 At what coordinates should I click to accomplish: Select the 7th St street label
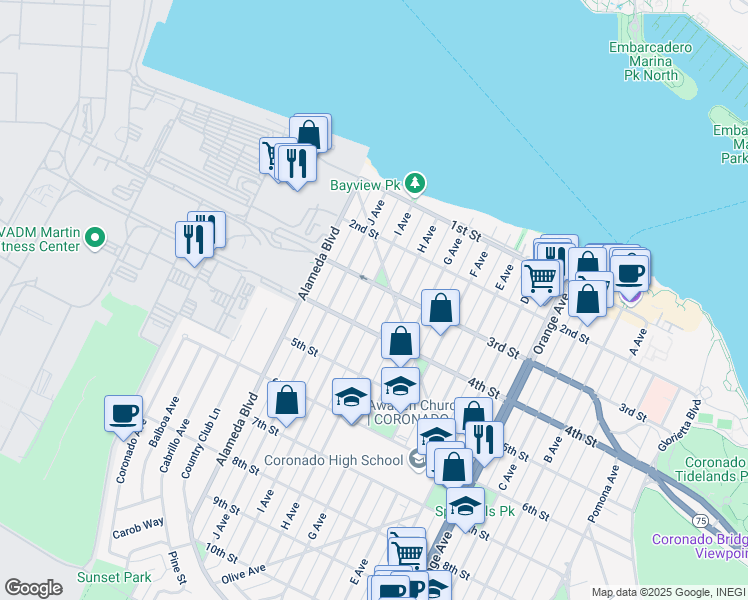coord(265,426)
